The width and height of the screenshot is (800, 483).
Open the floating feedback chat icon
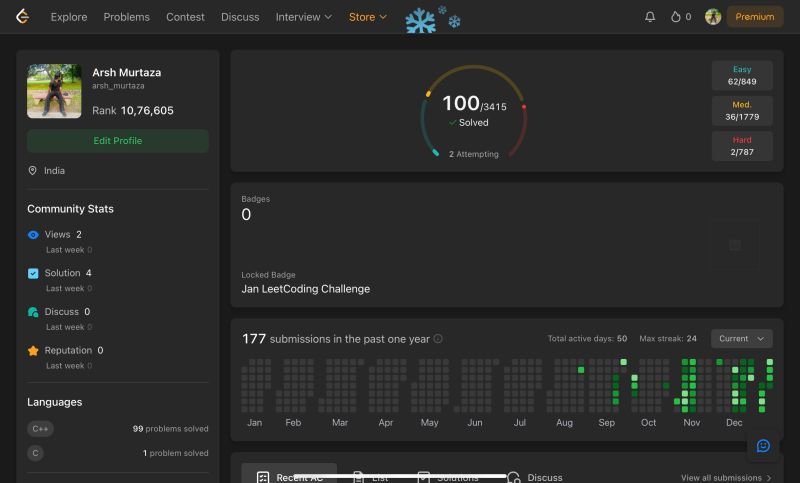pos(763,446)
